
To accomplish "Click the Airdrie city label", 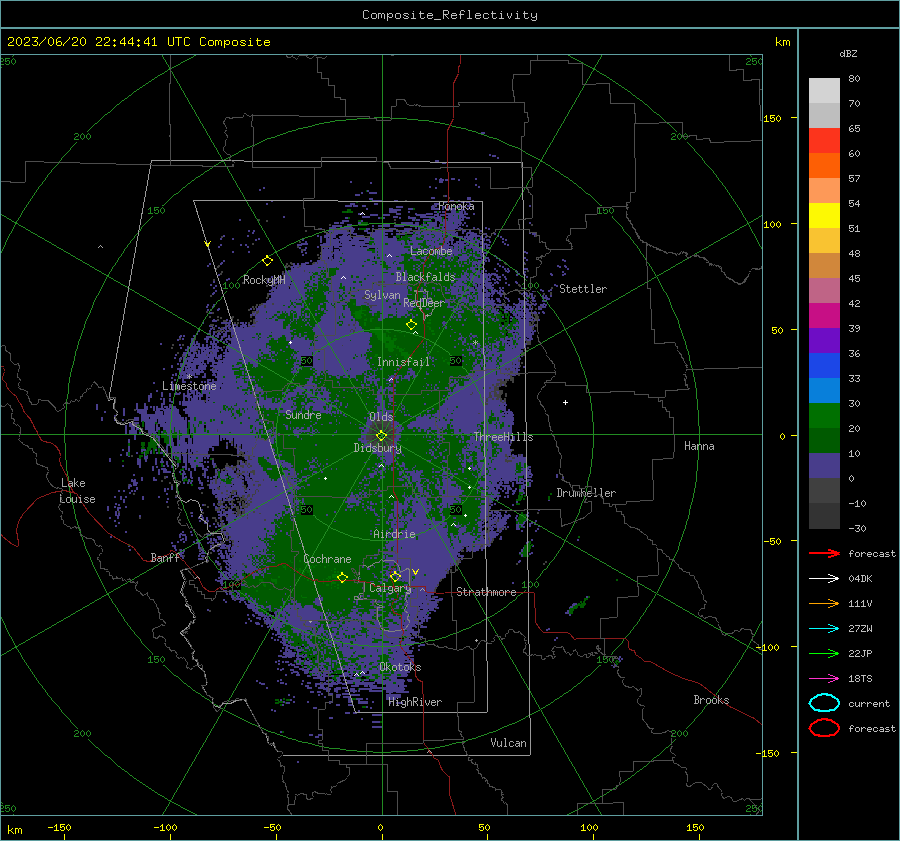I will pyautogui.click(x=394, y=534).
